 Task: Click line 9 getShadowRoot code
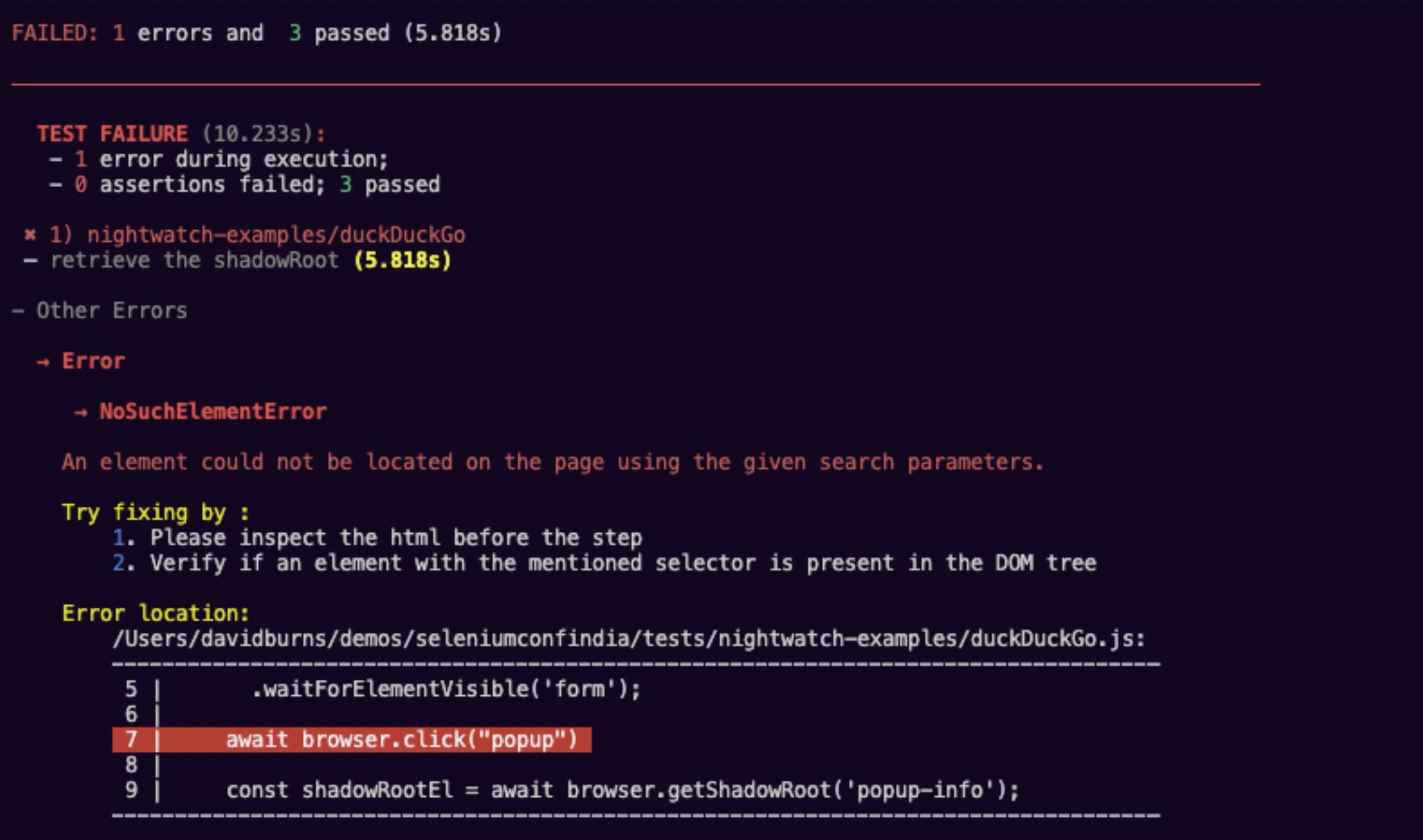click(x=623, y=790)
